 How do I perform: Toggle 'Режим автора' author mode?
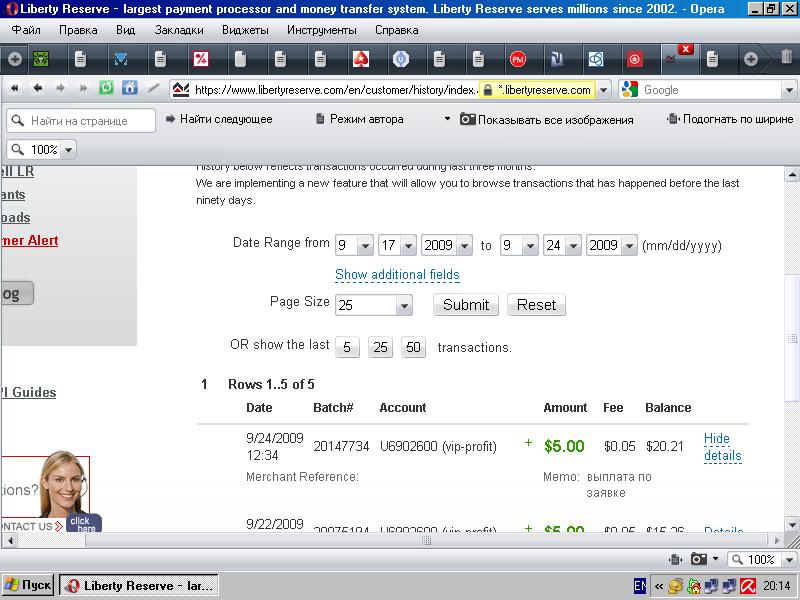[x=360, y=119]
